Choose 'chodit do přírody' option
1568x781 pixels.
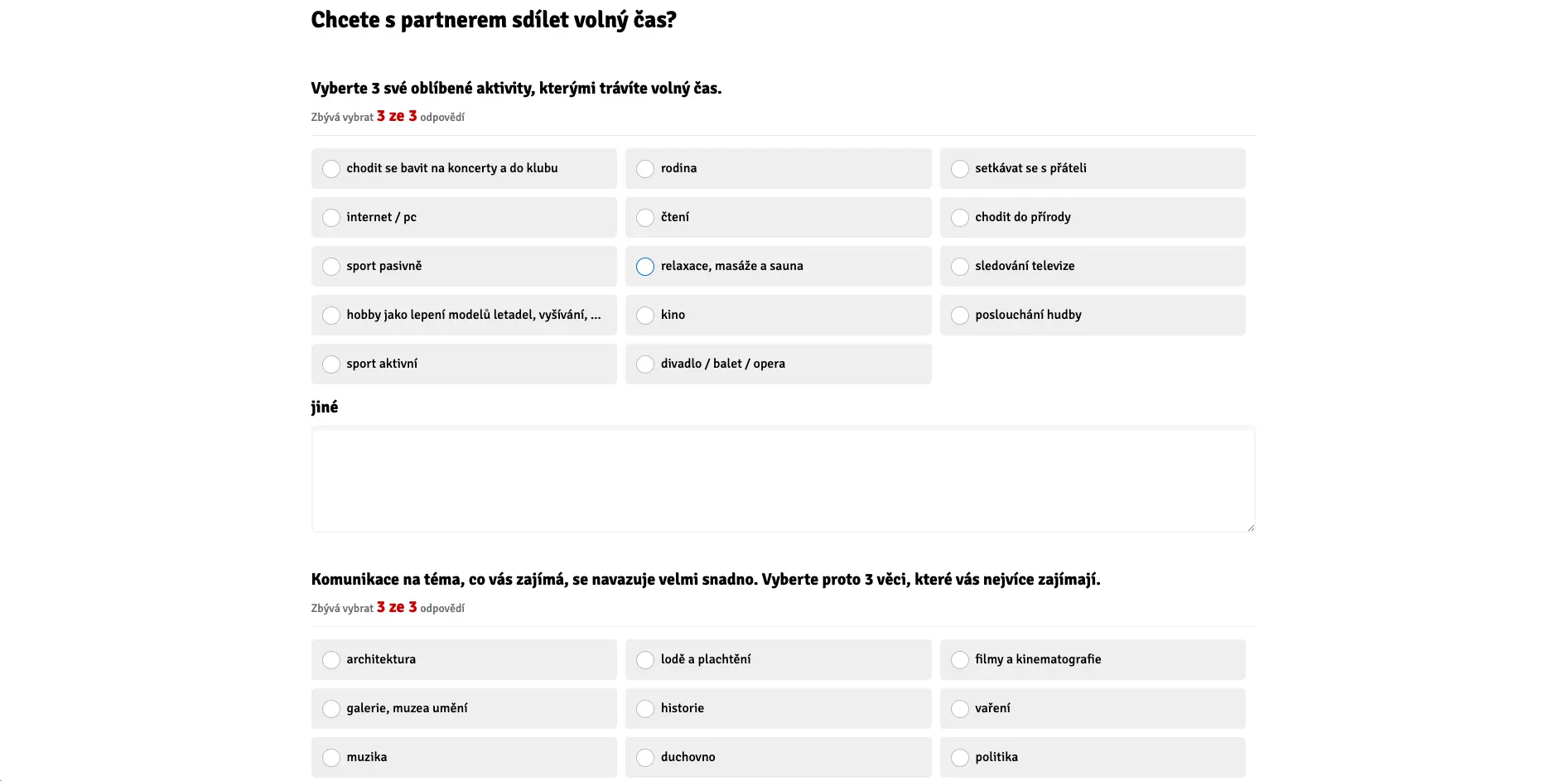[x=1093, y=217]
